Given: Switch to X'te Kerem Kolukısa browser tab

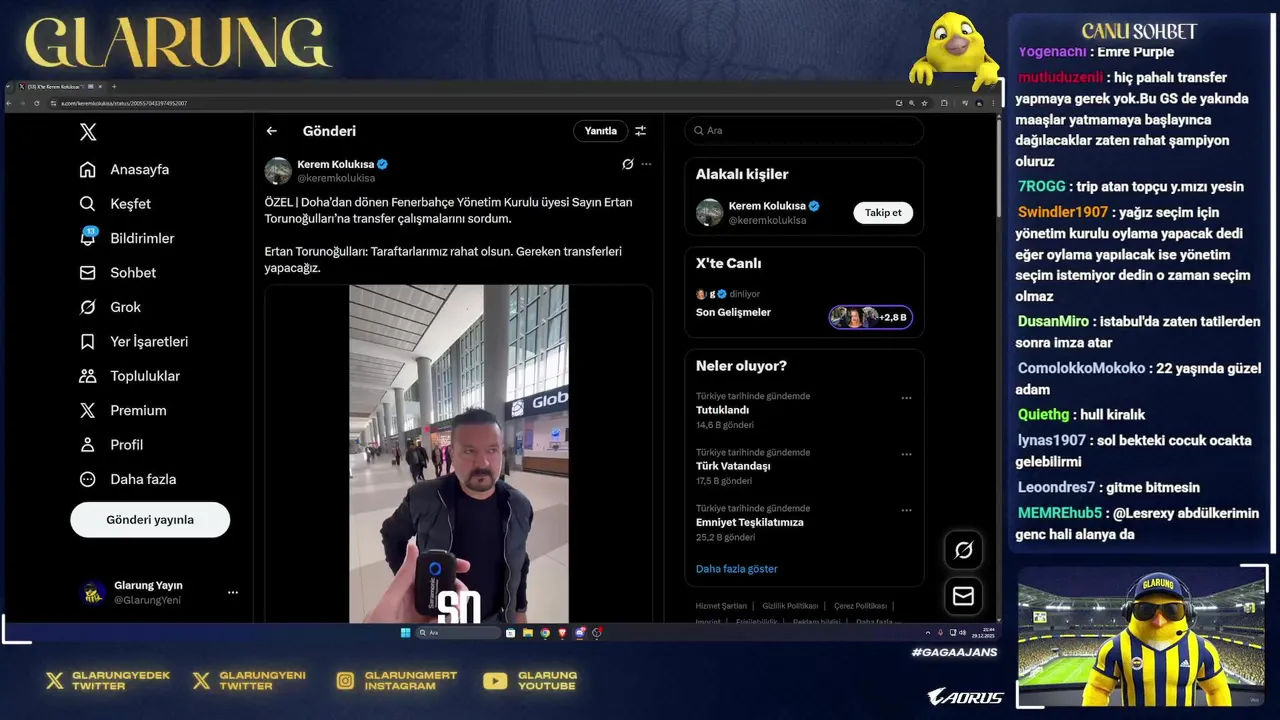Looking at the screenshot, I should tap(60, 87).
